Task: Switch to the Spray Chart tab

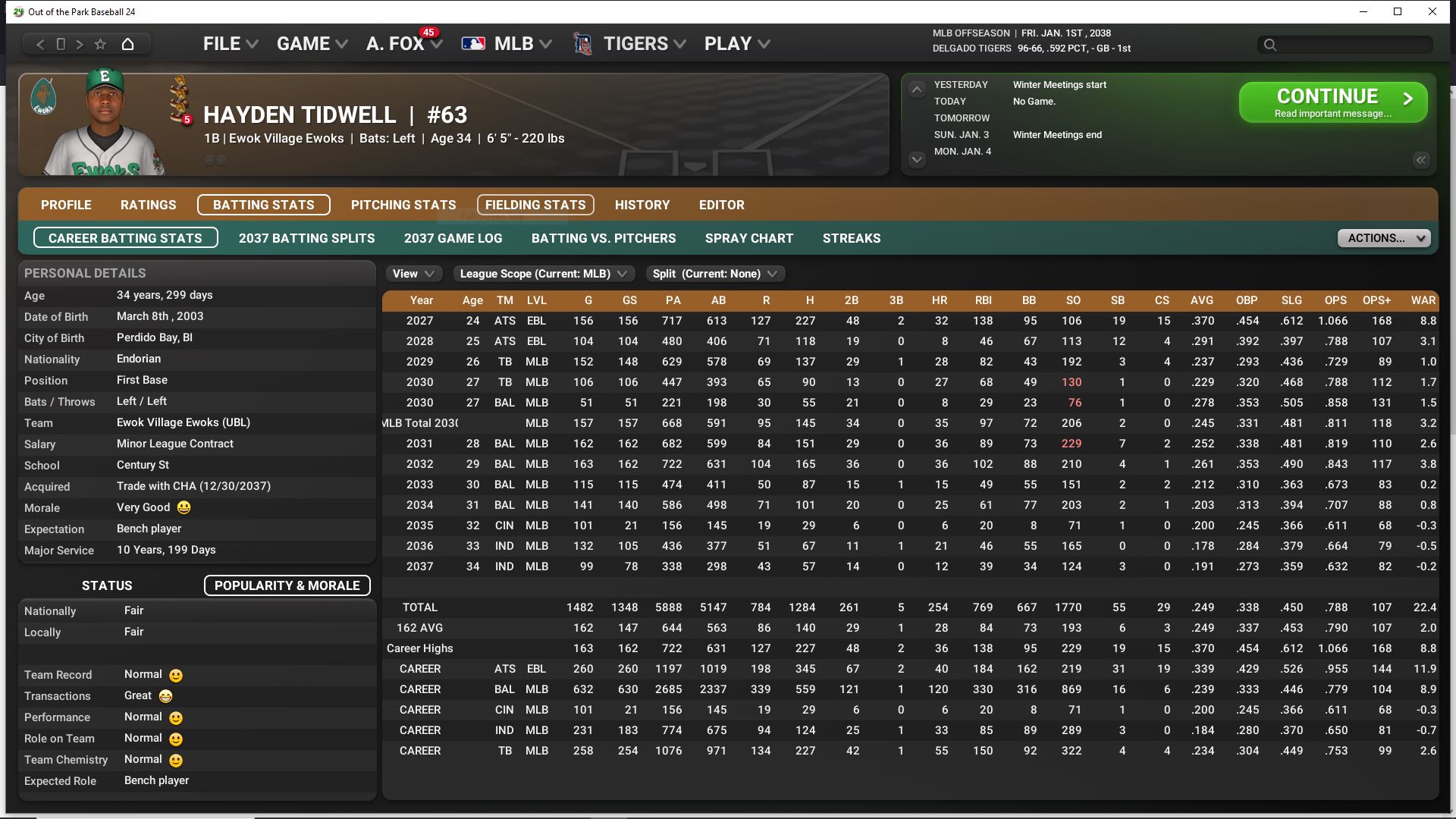Action: [748, 238]
